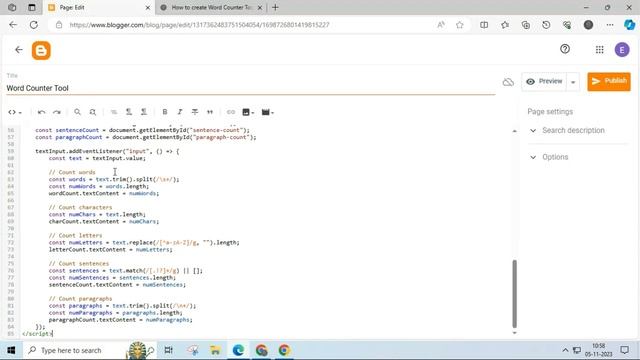Open File Explorer from taskbar
This screenshot has width=640, height=360.
tap(215, 350)
